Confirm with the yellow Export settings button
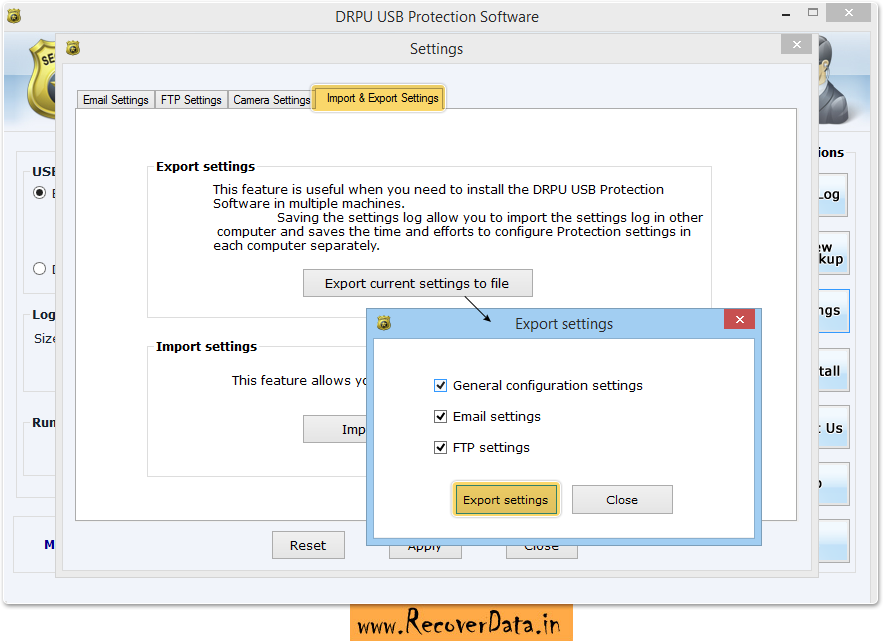 [506, 500]
